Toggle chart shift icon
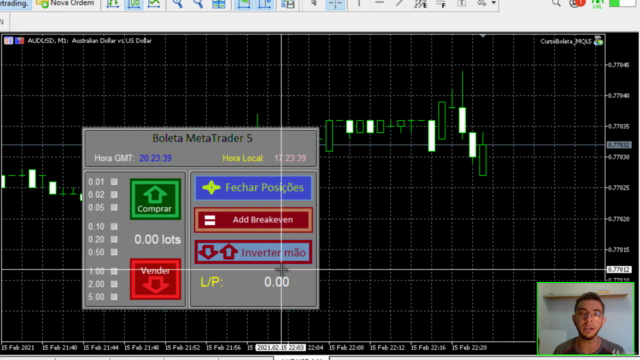The height and width of the screenshot is (360, 640). pyautogui.click(x=265, y=4)
